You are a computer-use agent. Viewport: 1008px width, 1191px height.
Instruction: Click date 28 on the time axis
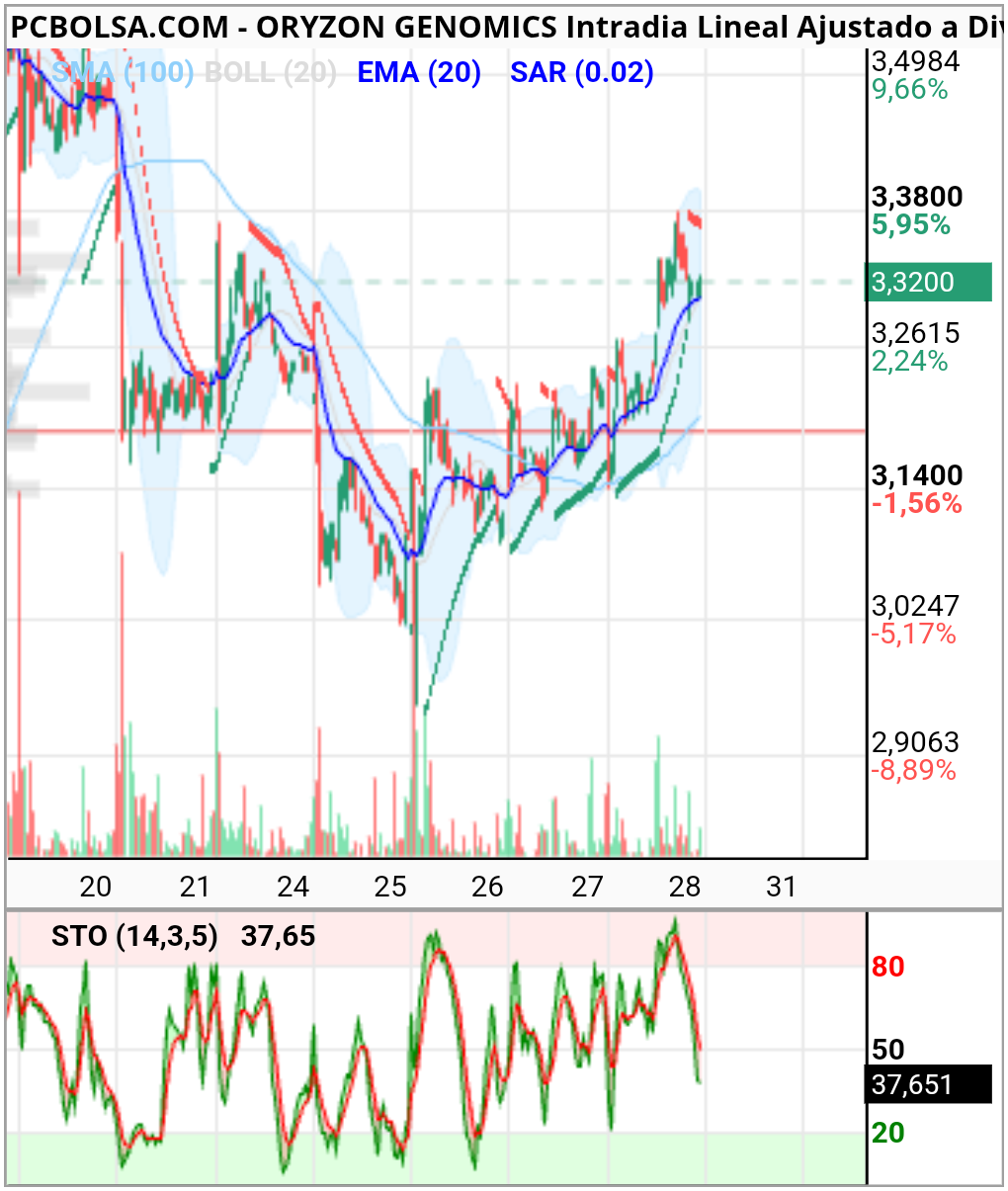coord(685,887)
